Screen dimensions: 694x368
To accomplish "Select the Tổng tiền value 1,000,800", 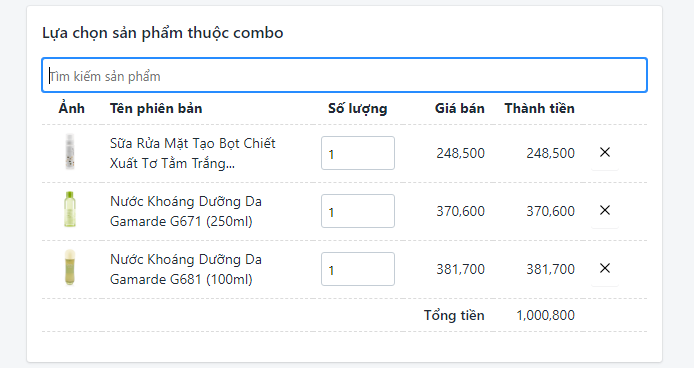I will 545,315.
